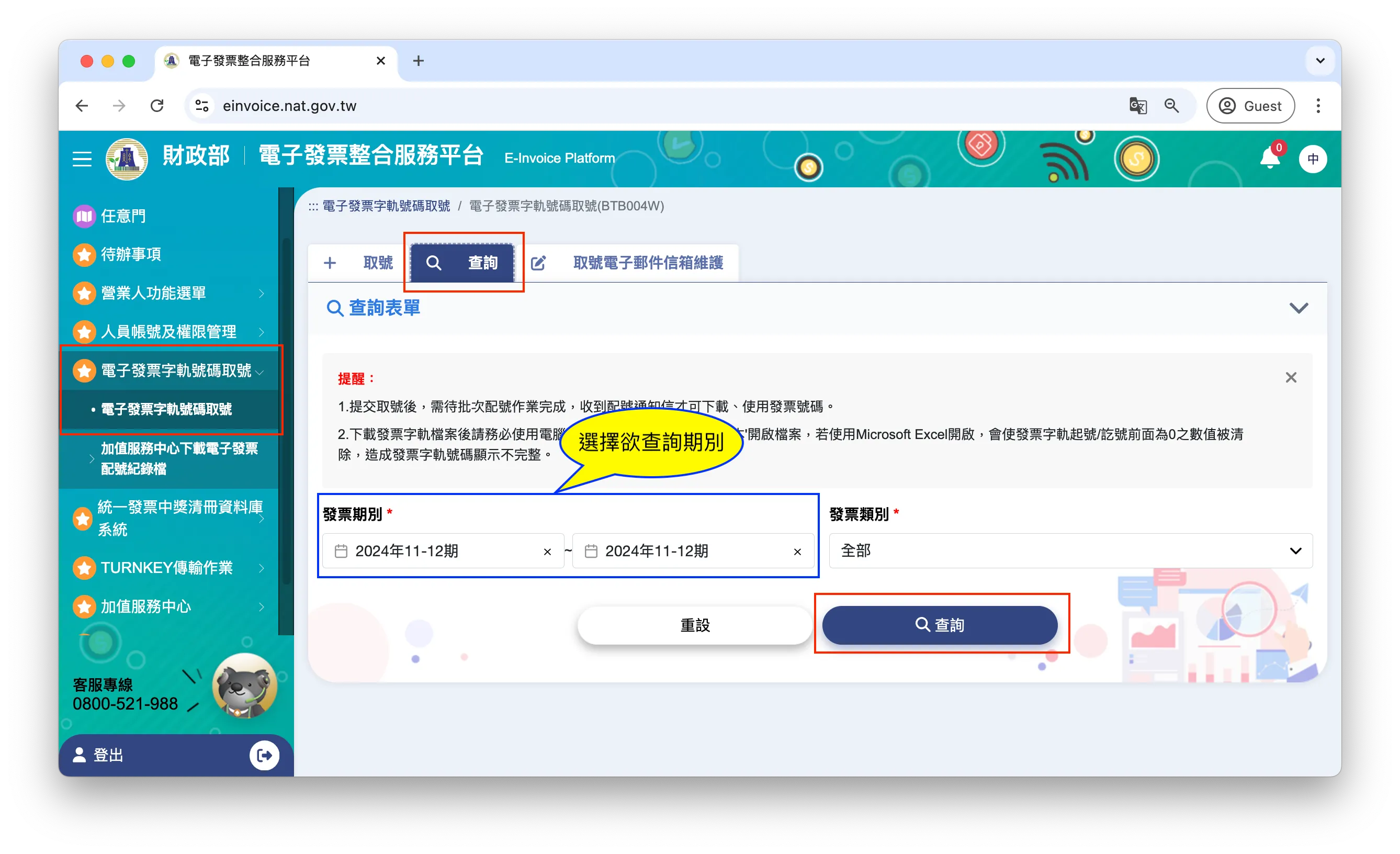The height and width of the screenshot is (854, 1400).
Task: Open a new browser tab
Action: coord(418,61)
